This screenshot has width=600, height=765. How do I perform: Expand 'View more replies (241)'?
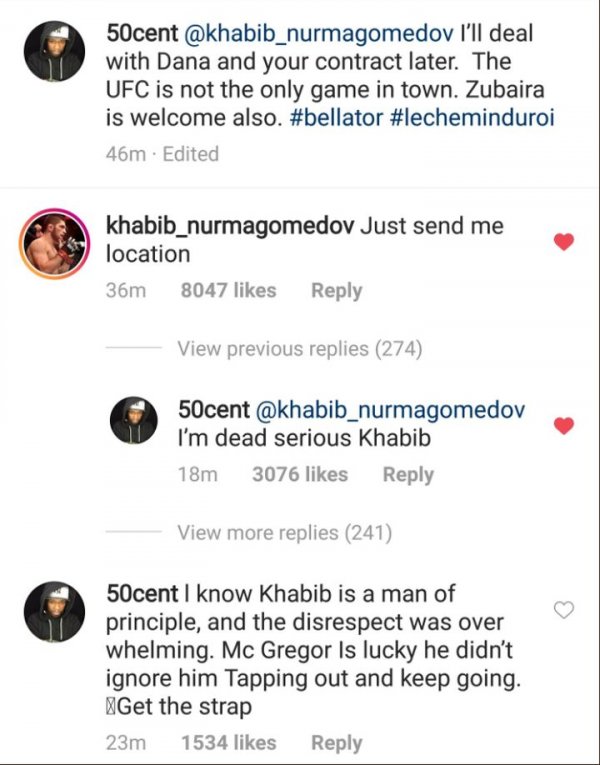(x=284, y=533)
